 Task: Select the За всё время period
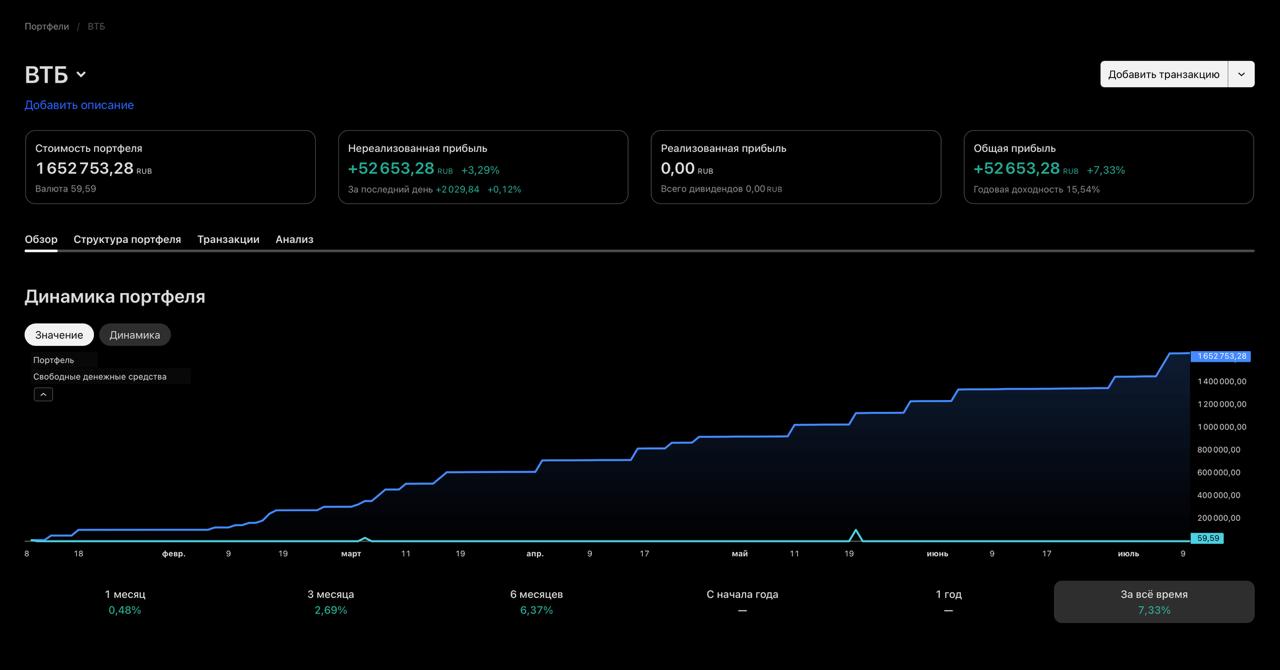(x=1154, y=602)
